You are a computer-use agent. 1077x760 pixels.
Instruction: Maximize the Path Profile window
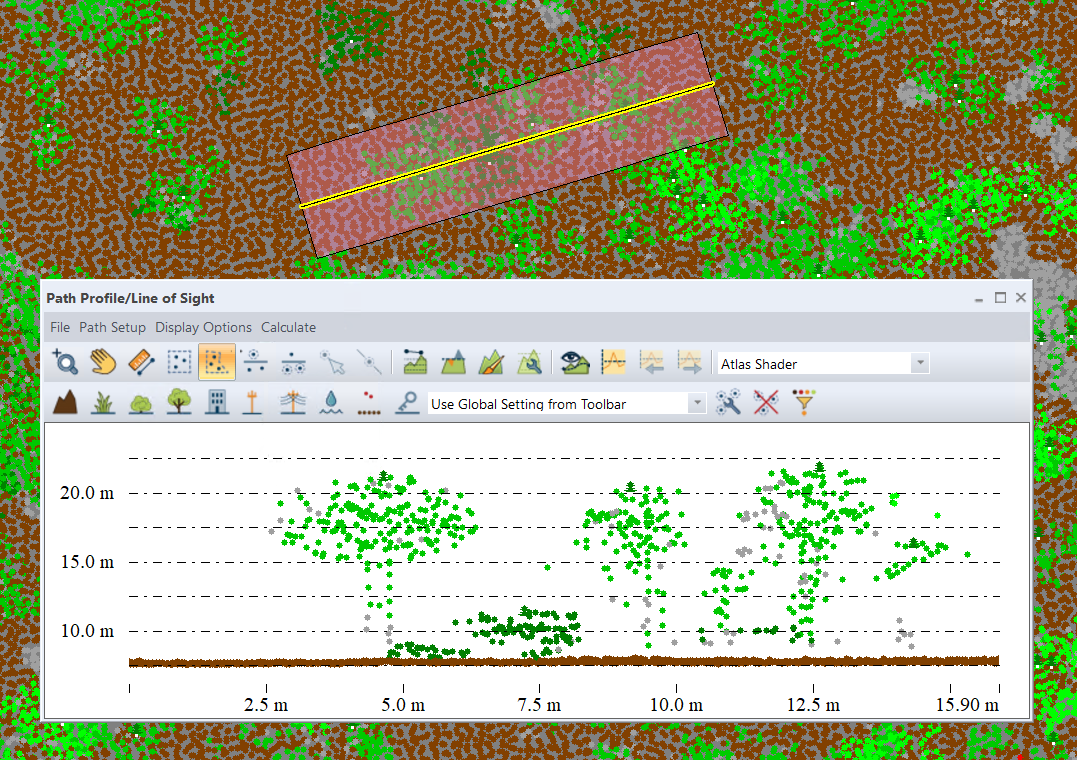pos(1000,298)
